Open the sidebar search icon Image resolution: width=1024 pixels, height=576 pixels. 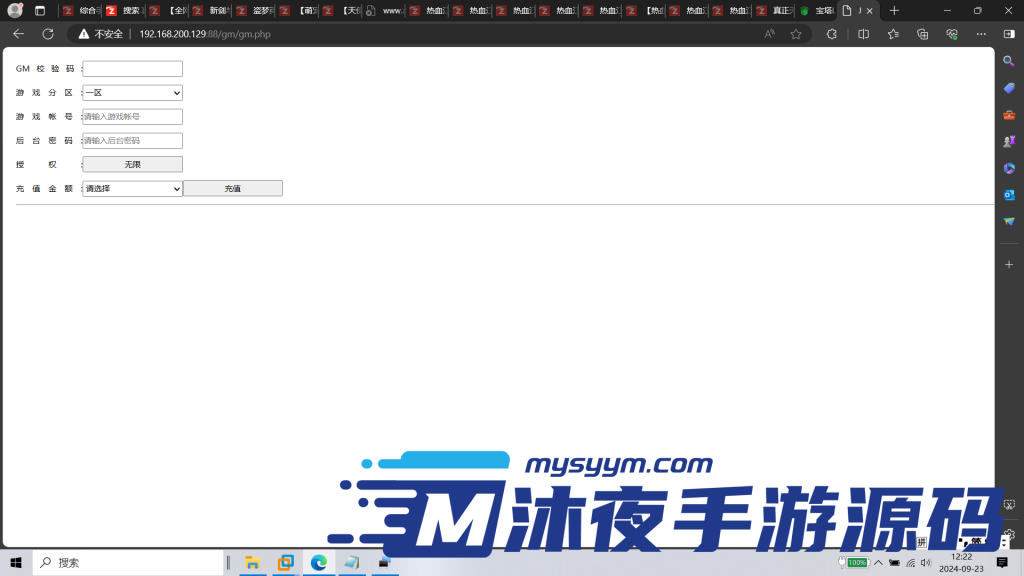point(1011,60)
